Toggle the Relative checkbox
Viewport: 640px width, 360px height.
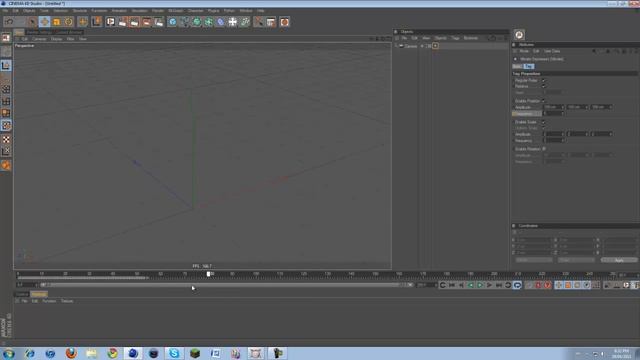coord(543,86)
